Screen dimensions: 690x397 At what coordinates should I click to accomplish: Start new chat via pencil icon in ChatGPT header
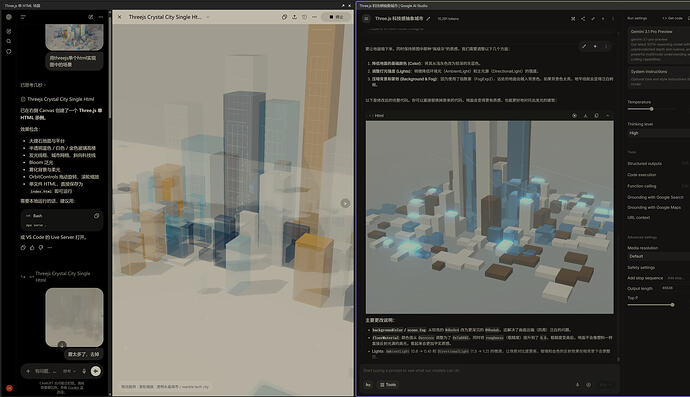pyautogui.click(x=91, y=17)
